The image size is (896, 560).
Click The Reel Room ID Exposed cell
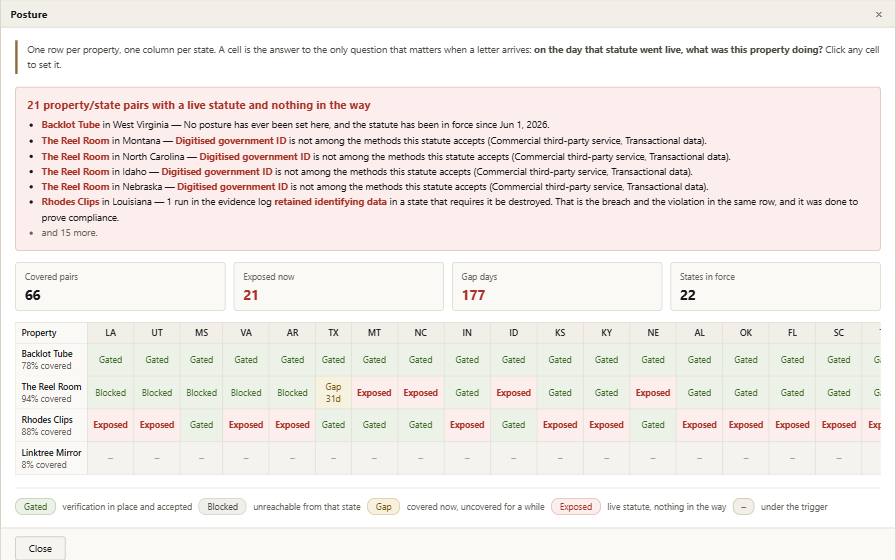click(x=513, y=393)
